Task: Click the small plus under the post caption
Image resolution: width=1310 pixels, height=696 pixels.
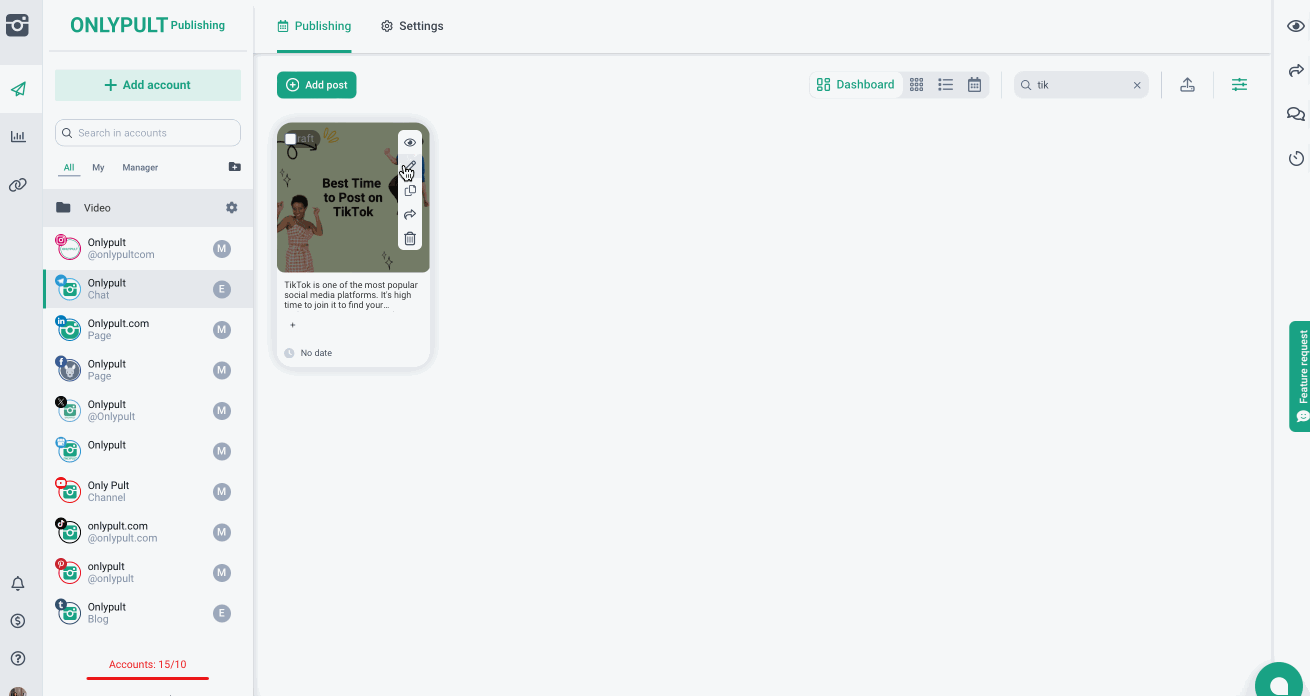Action: [x=292, y=325]
